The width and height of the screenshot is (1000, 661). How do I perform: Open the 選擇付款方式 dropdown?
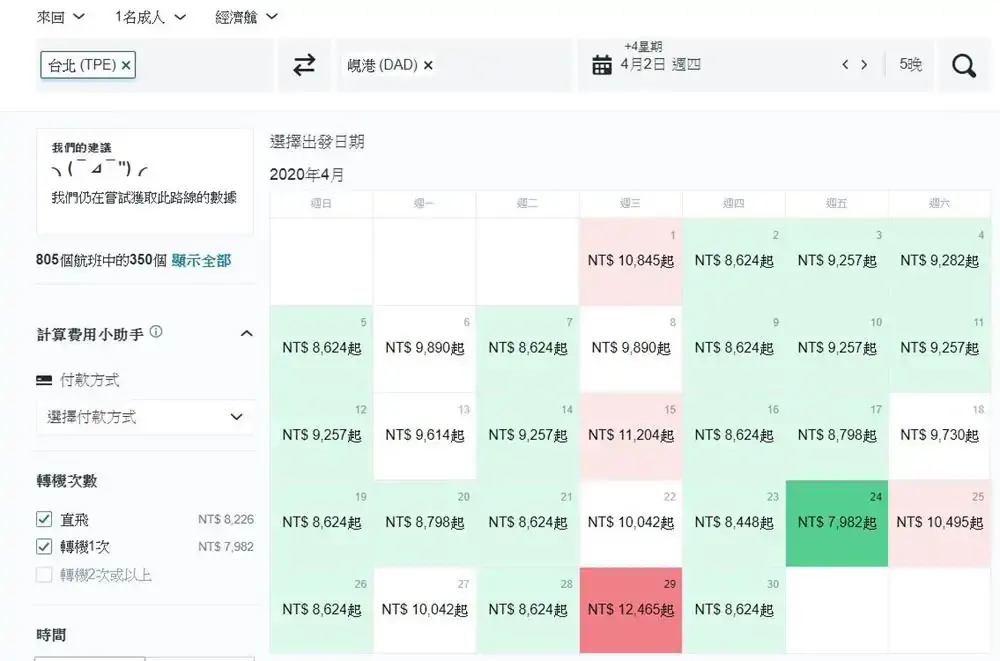coord(145,417)
